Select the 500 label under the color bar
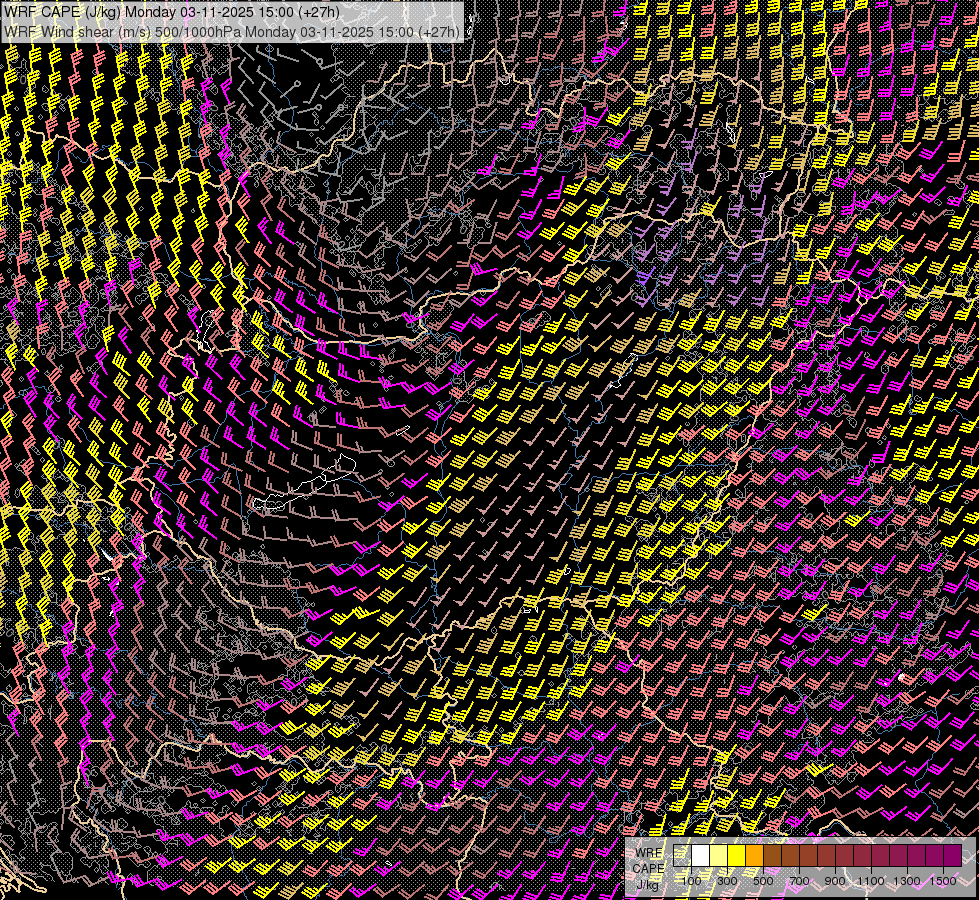The image size is (979, 900). (x=763, y=880)
